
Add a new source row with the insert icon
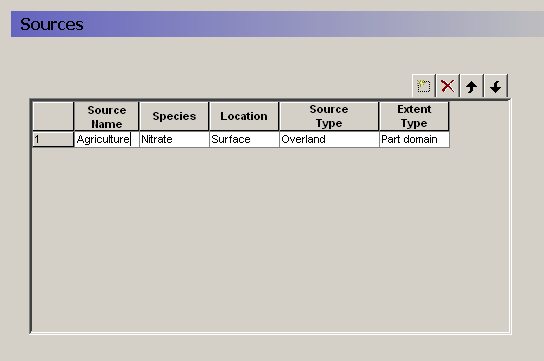[x=424, y=86]
